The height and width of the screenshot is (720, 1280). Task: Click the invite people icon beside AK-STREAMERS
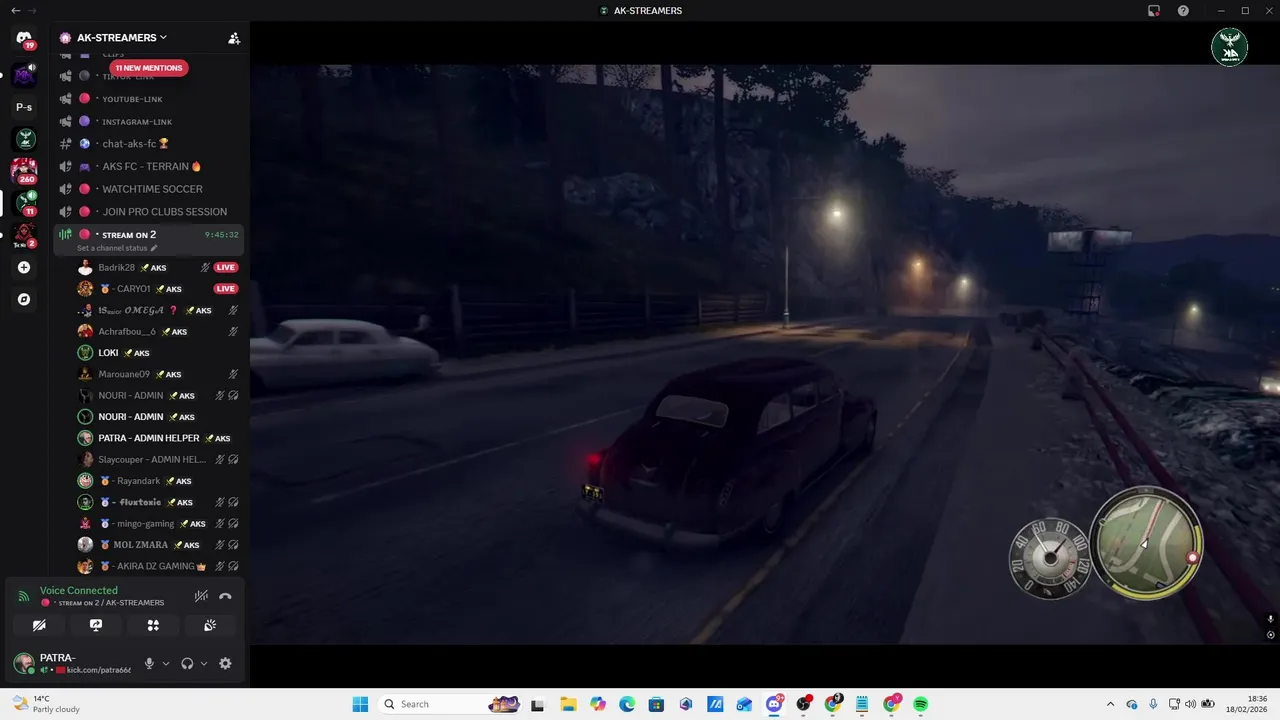234,38
